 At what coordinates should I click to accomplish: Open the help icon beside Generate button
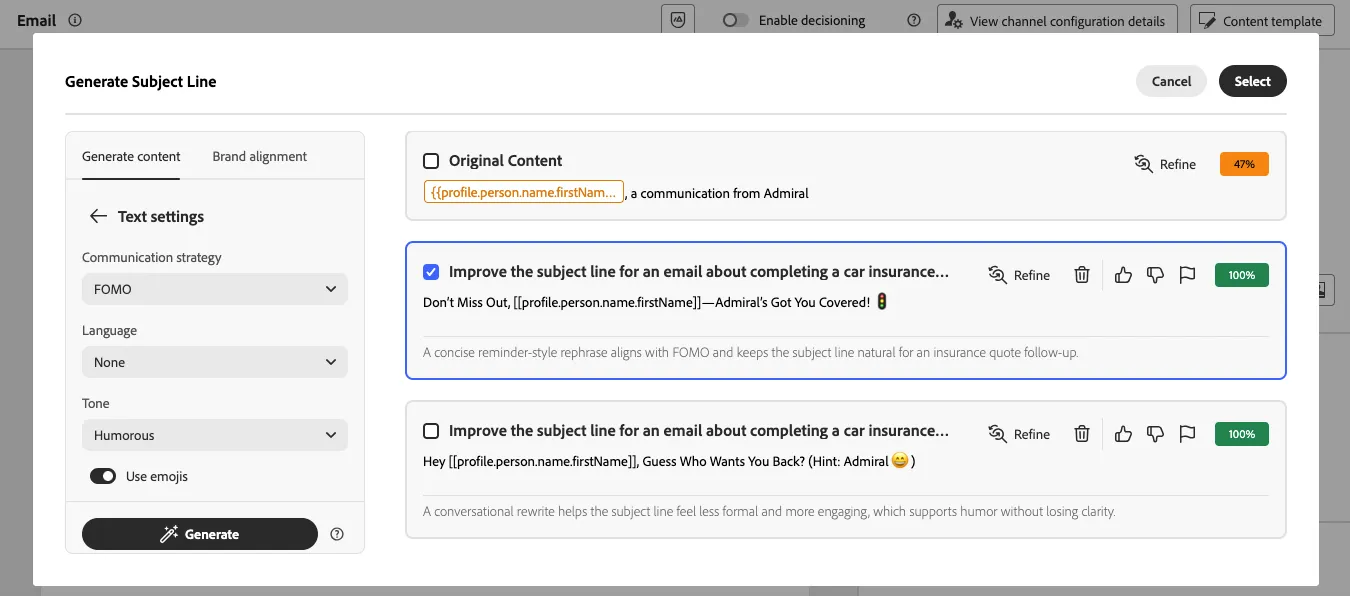tap(337, 534)
